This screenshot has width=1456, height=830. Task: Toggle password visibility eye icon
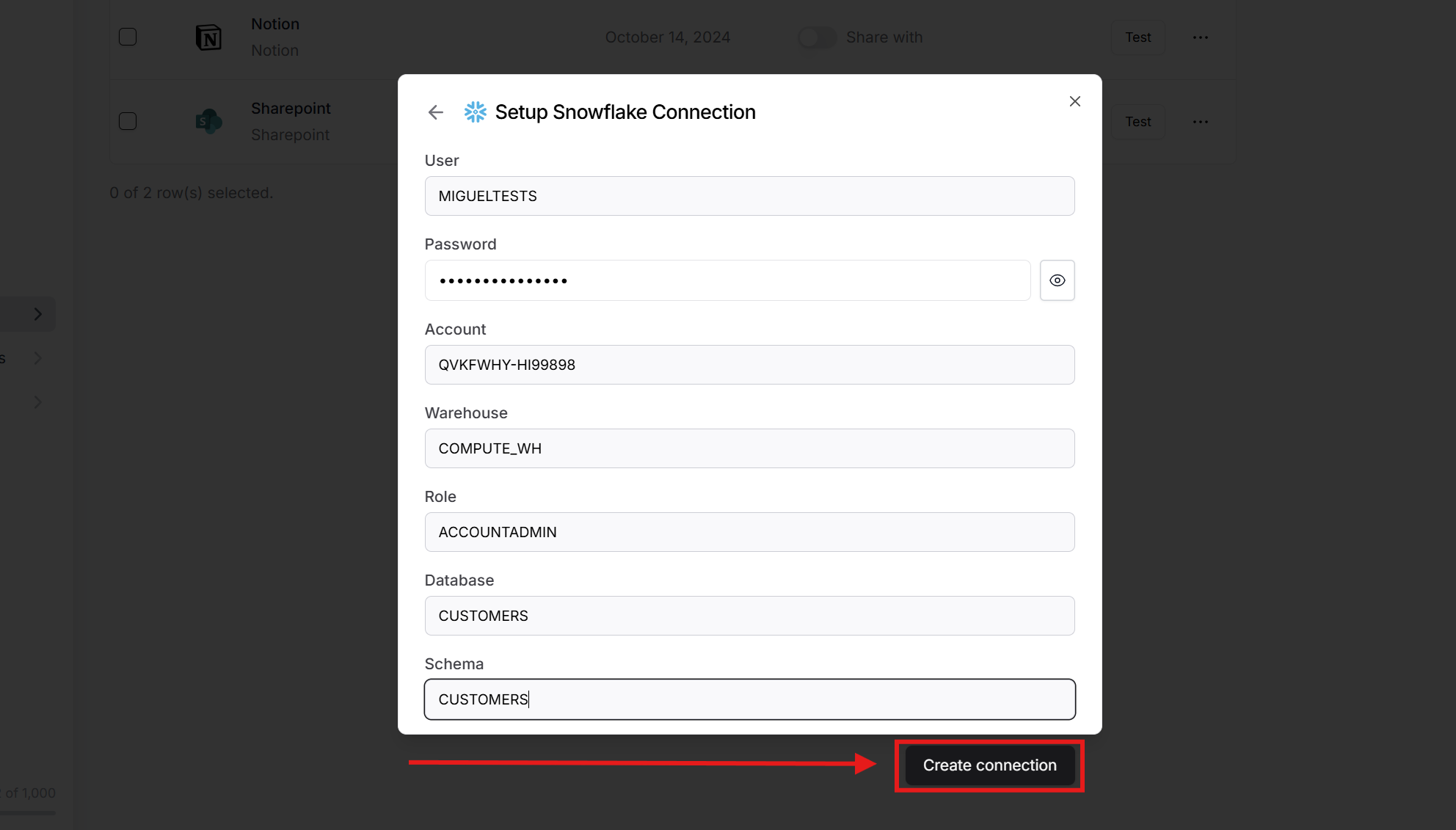tap(1056, 280)
